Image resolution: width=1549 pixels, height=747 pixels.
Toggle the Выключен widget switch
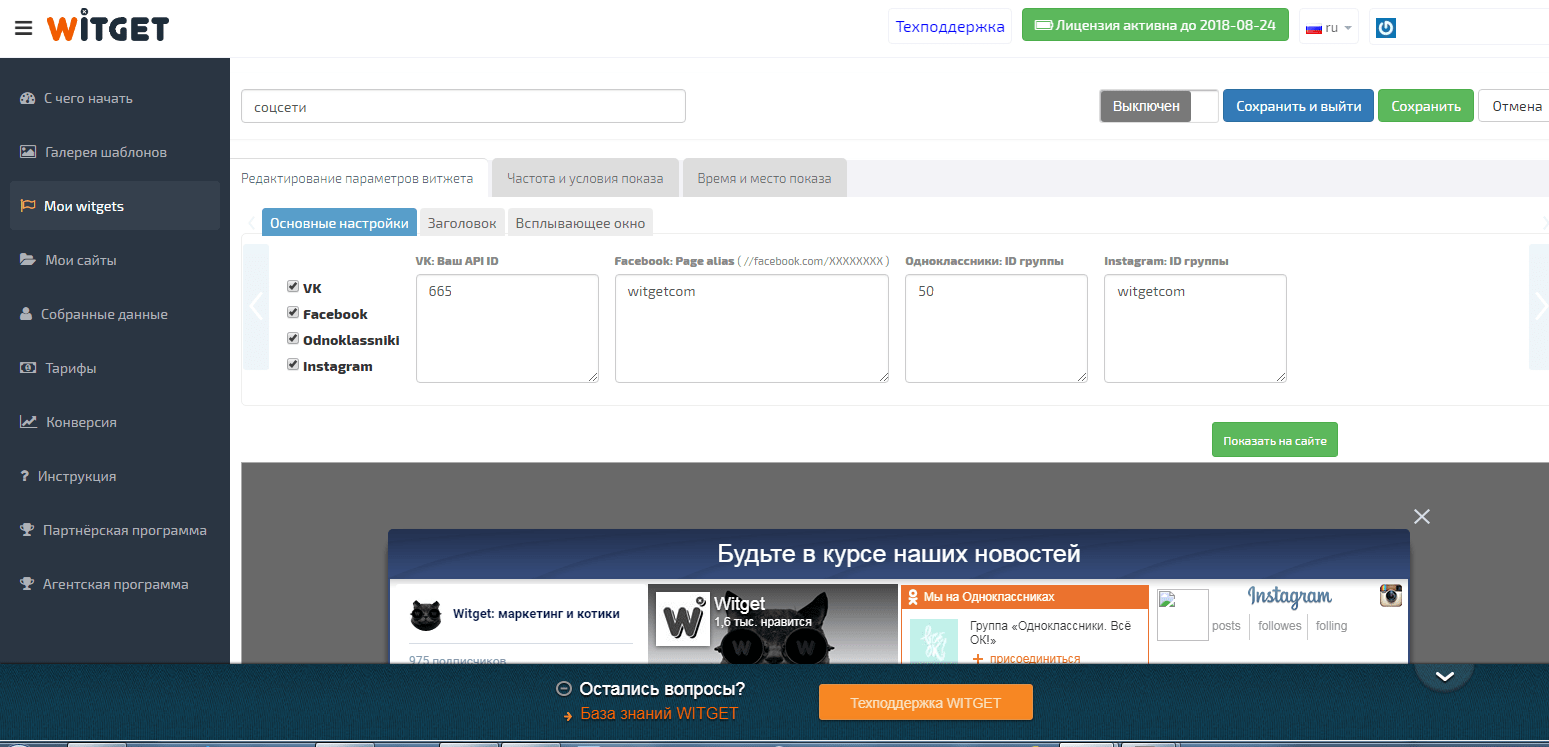coord(1159,106)
